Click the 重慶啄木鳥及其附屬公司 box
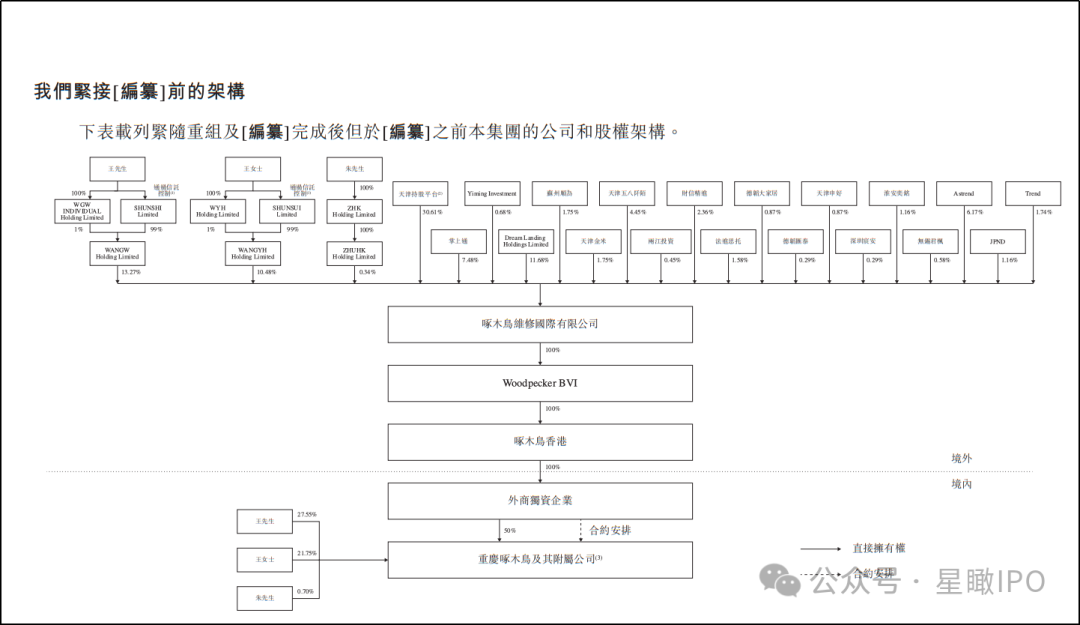Viewport: 1080px width, 625px height. click(540, 559)
